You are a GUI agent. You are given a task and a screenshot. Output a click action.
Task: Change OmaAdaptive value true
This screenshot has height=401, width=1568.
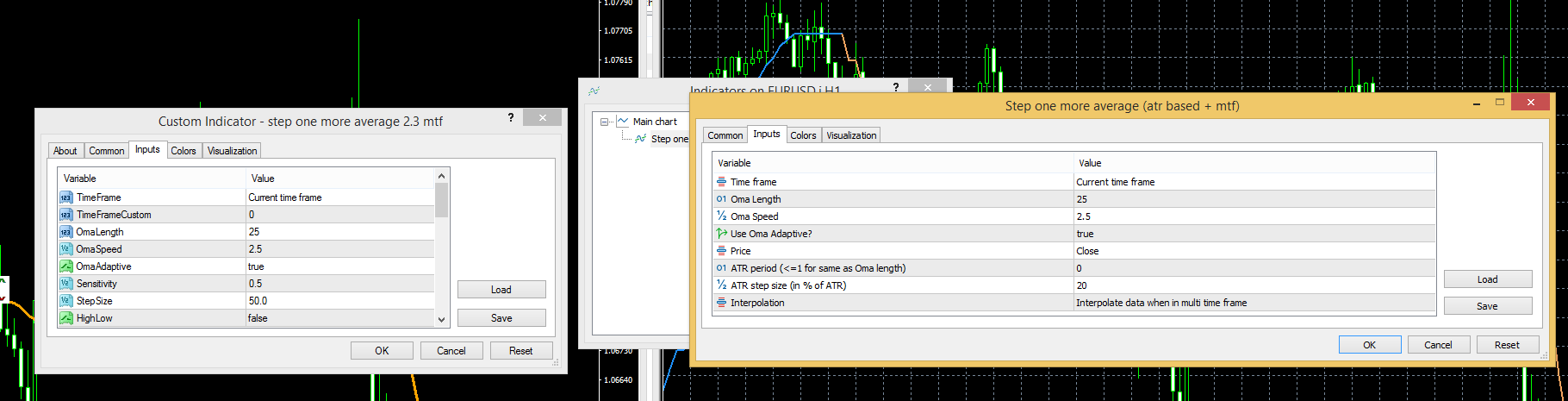click(x=339, y=266)
